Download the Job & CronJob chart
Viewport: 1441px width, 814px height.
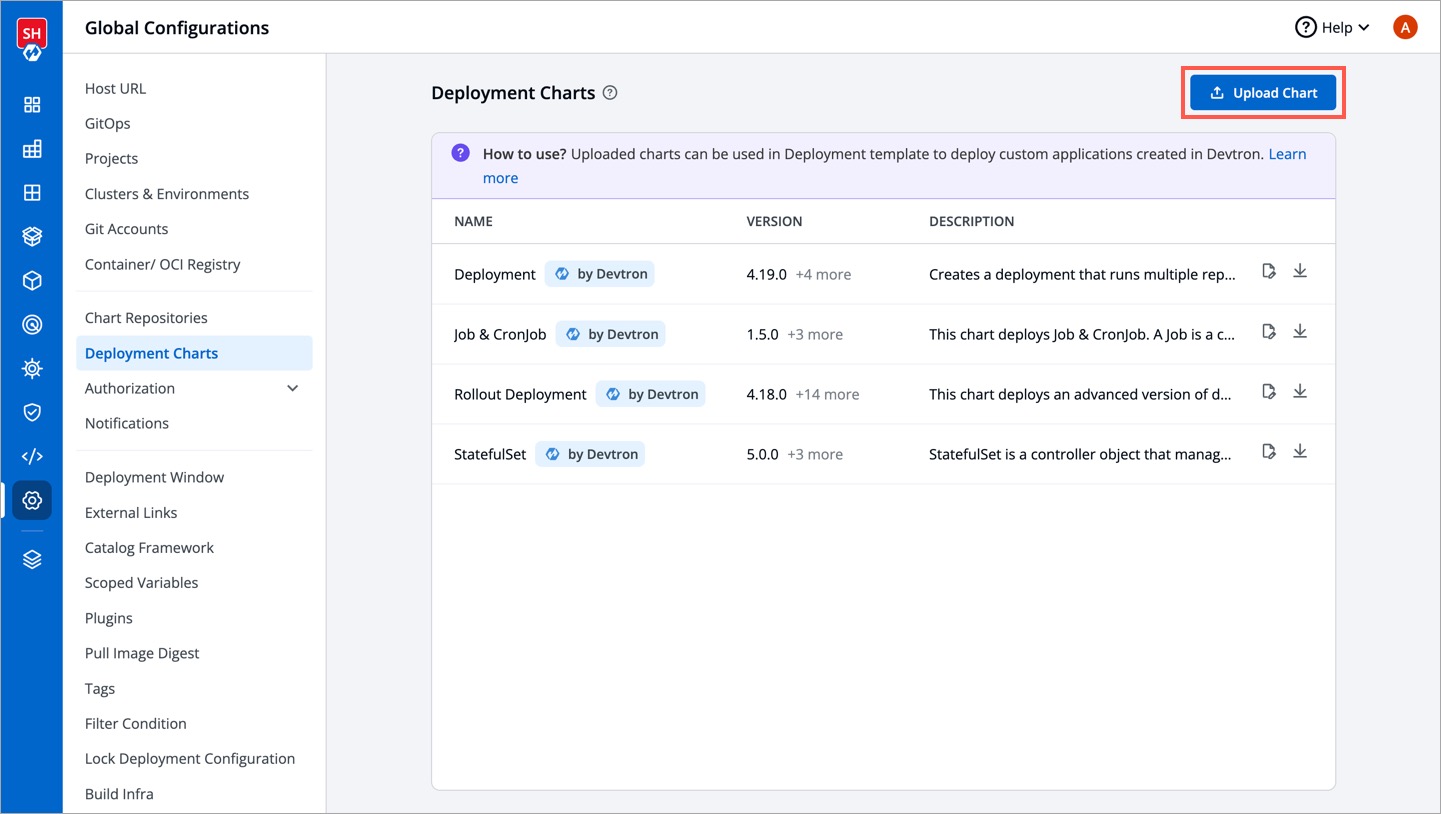point(1300,331)
